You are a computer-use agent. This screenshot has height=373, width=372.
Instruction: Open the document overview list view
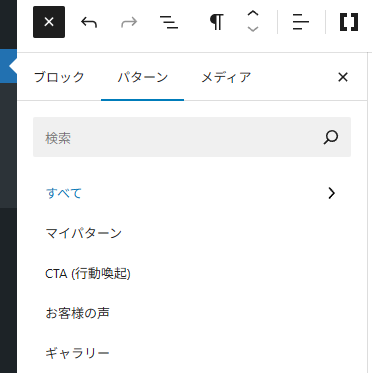pos(169,22)
